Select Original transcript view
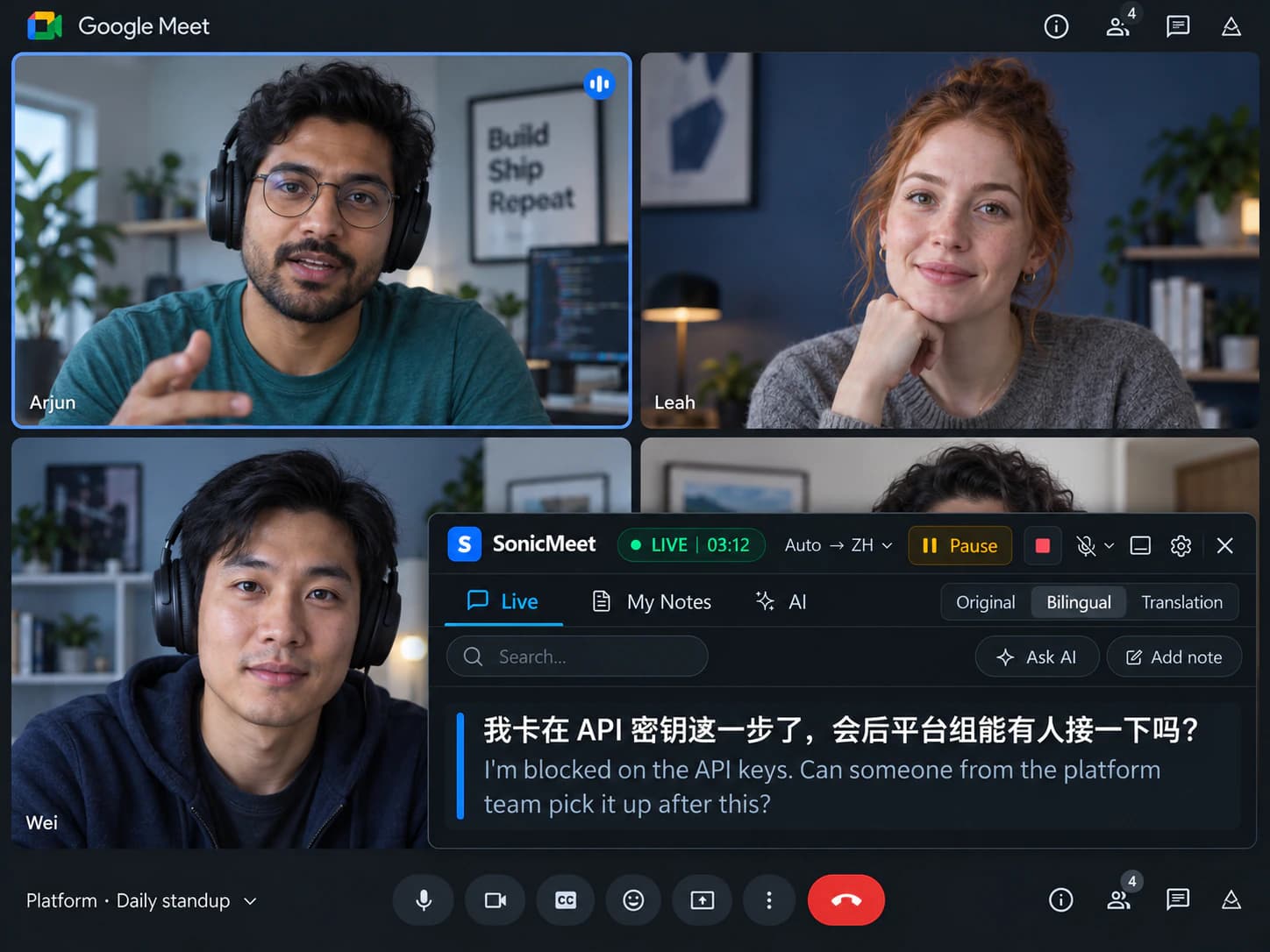1270x952 pixels. pyautogui.click(x=986, y=602)
